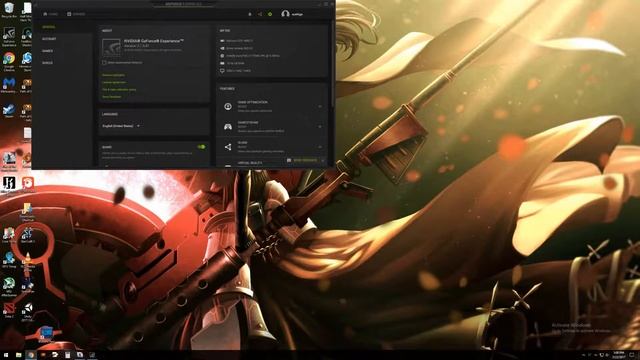The width and height of the screenshot is (640, 360).
Task: Open Google Chrome desktop shortcut
Action: [x=9, y=62]
